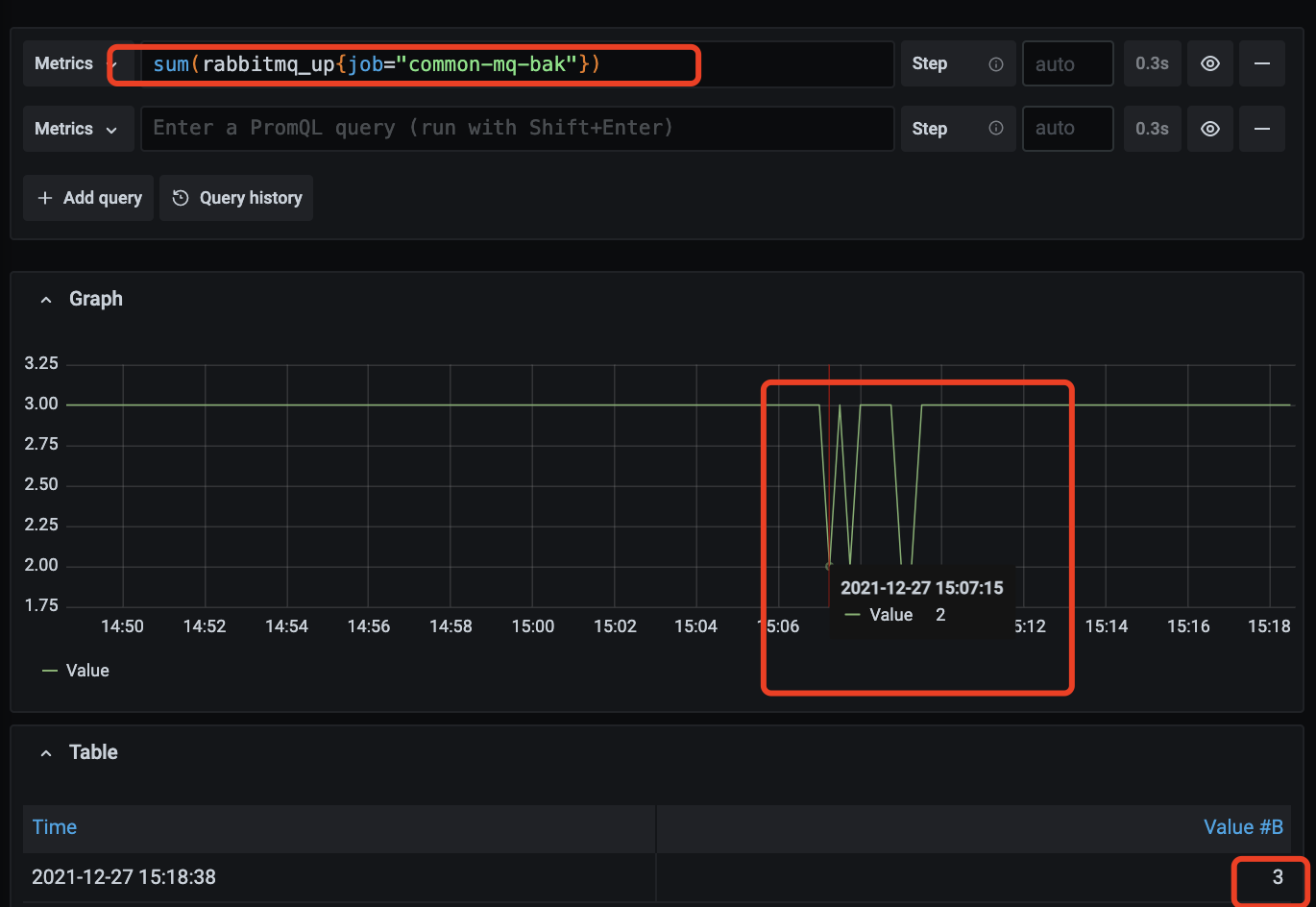Click Step info icon in second row
Viewport: 1316px width, 907px height.
[996, 129]
